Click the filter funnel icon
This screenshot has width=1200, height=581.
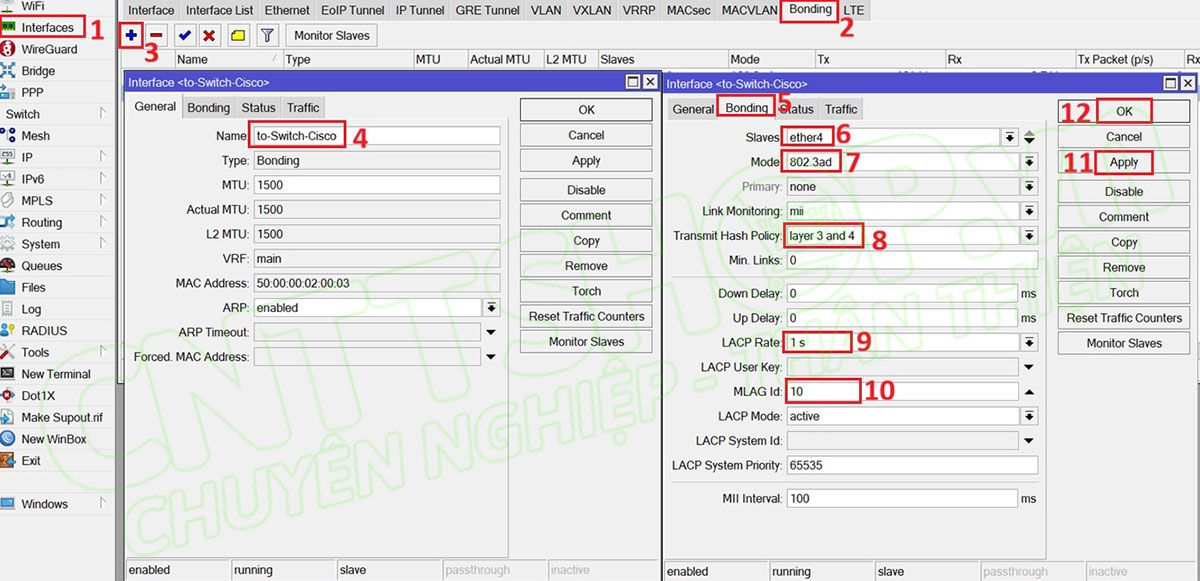pos(267,35)
